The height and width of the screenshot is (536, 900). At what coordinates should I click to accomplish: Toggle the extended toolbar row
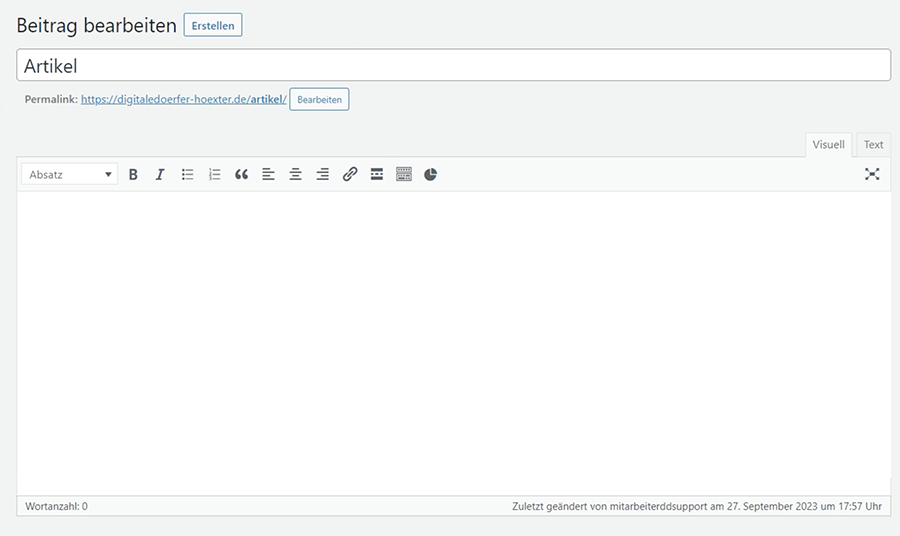pyautogui.click(x=404, y=174)
